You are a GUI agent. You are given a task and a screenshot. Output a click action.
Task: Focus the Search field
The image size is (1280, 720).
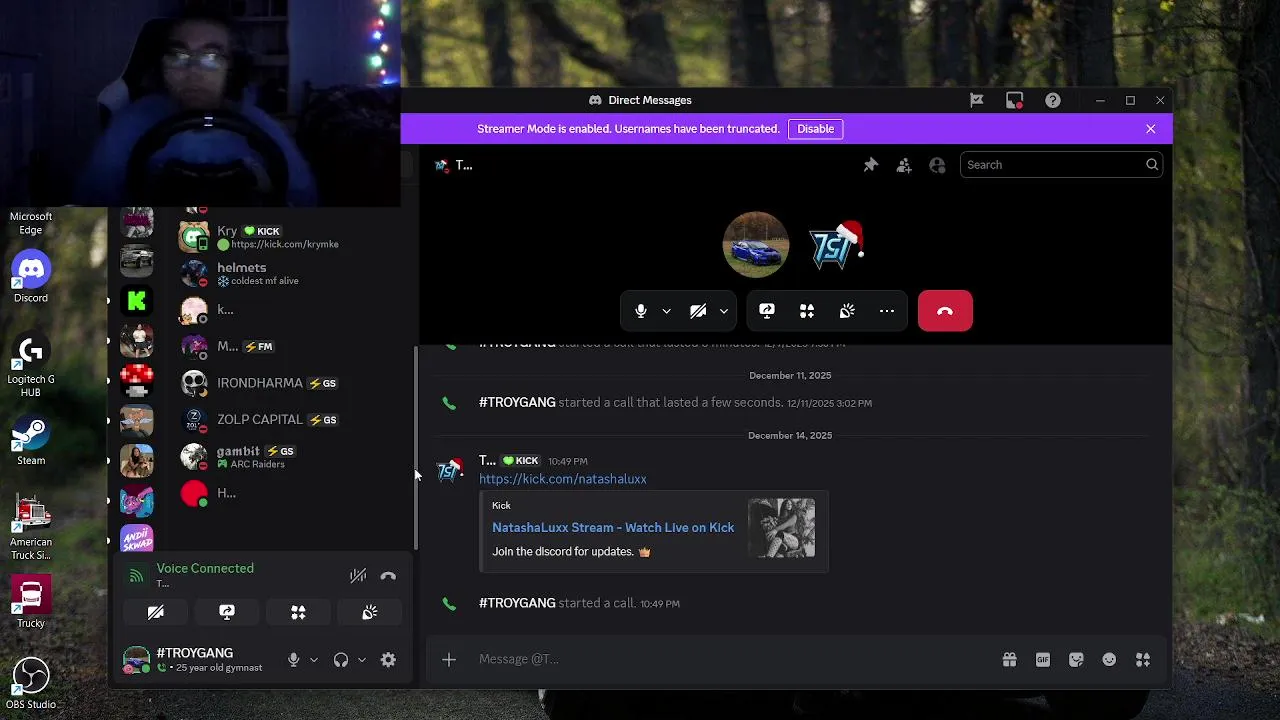click(1060, 165)
